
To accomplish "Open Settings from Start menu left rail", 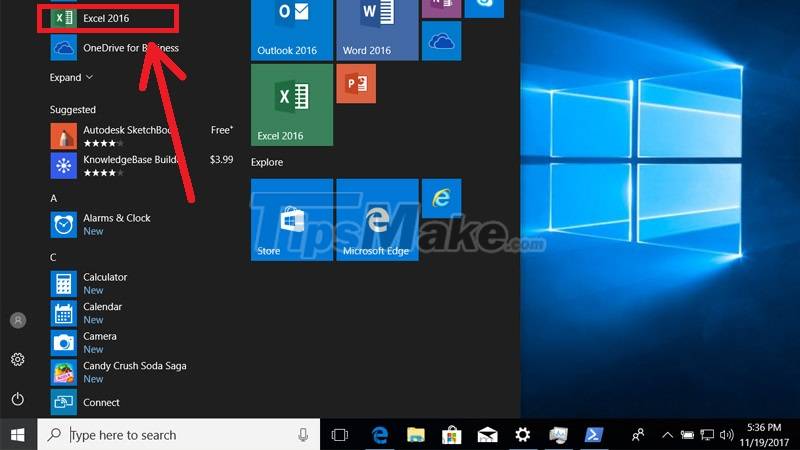I will tap(18, 360).
